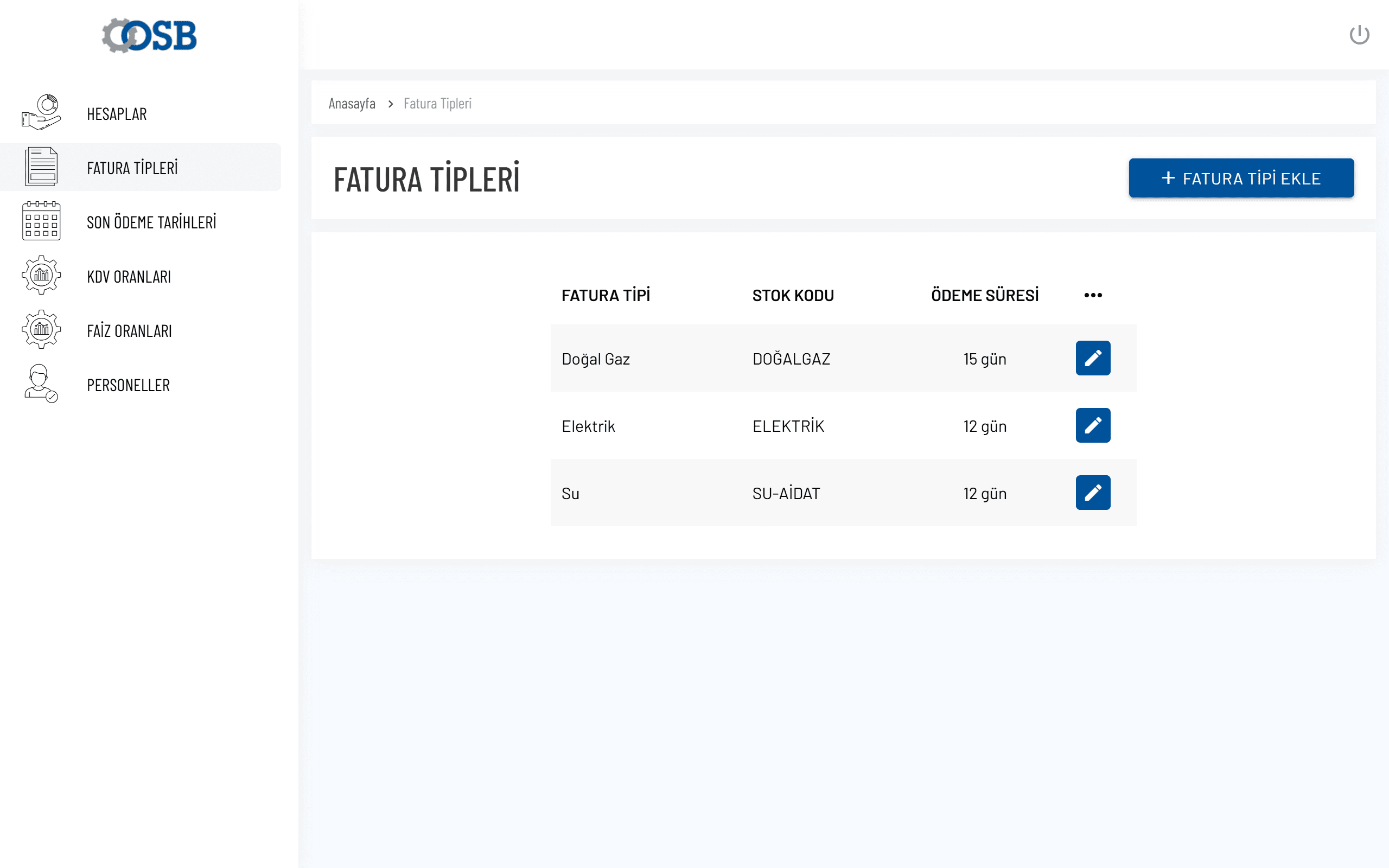Click pencil icon for Su row
This screenshot has width=1389, height=868.
(x=1092, y=493)
